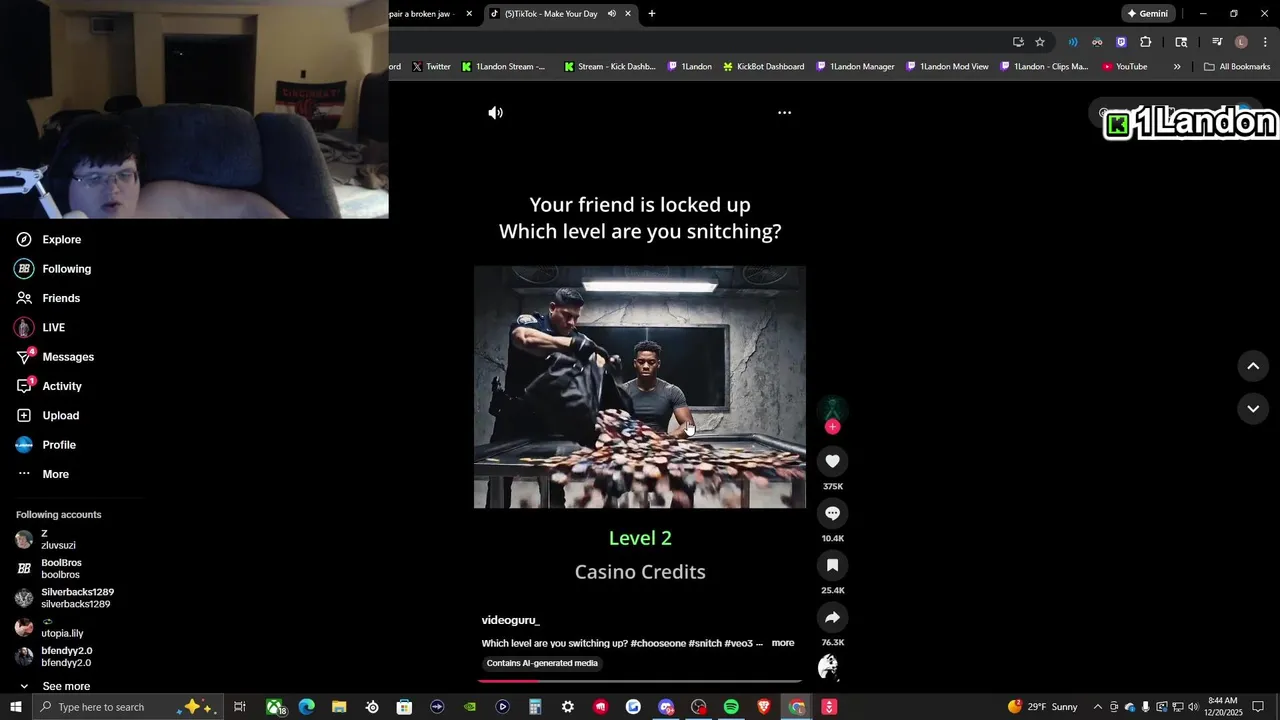The width and height of the screenshot is (1280, 720).
Task: Click the Twitch extension icon in toolbar
Action: [x=1121, y=42]
